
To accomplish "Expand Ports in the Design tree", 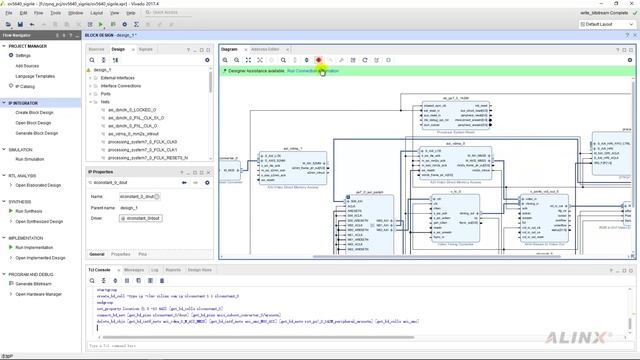I will point(91,94).
